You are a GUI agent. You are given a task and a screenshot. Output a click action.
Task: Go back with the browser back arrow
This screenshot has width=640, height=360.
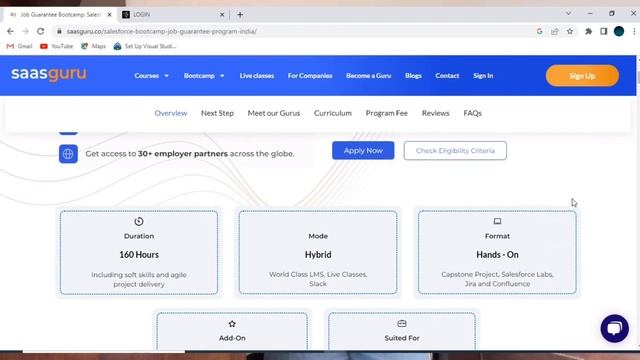pos(10,31)
